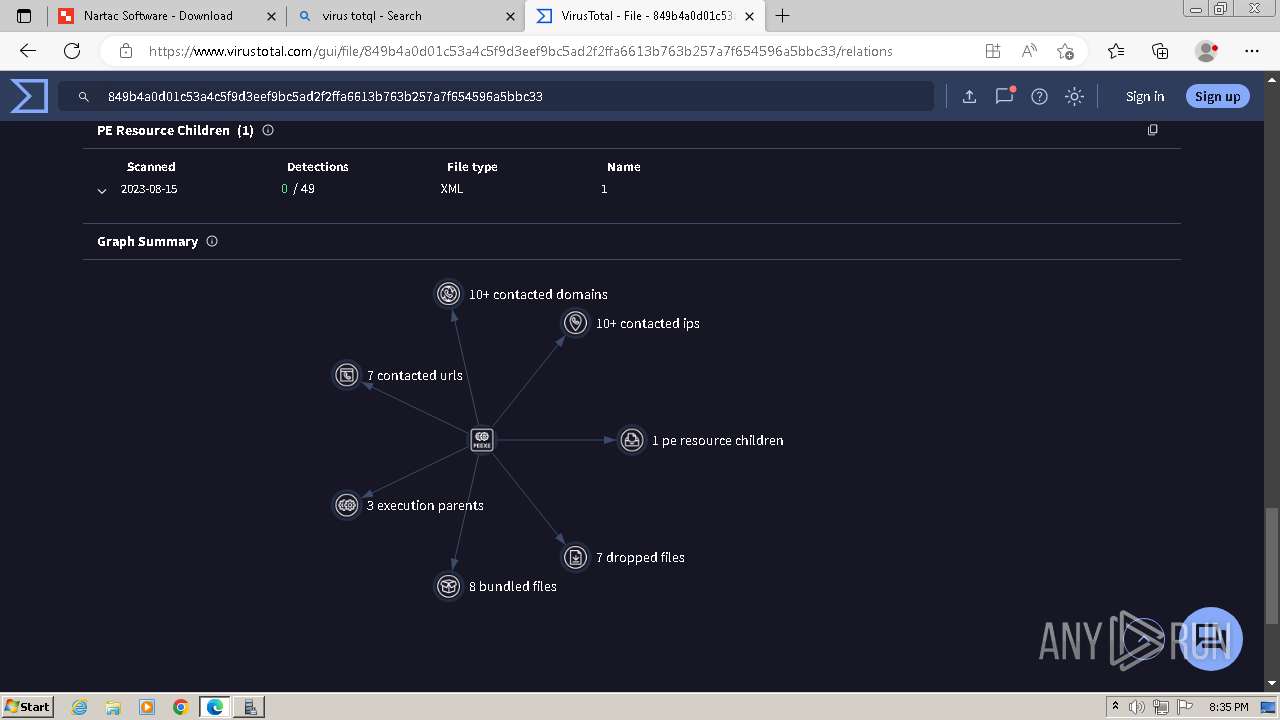Click the read aloud icon in address bar
Image resolution: width=1280 pixels, height=720 pixels.
tap(1029, 51)
